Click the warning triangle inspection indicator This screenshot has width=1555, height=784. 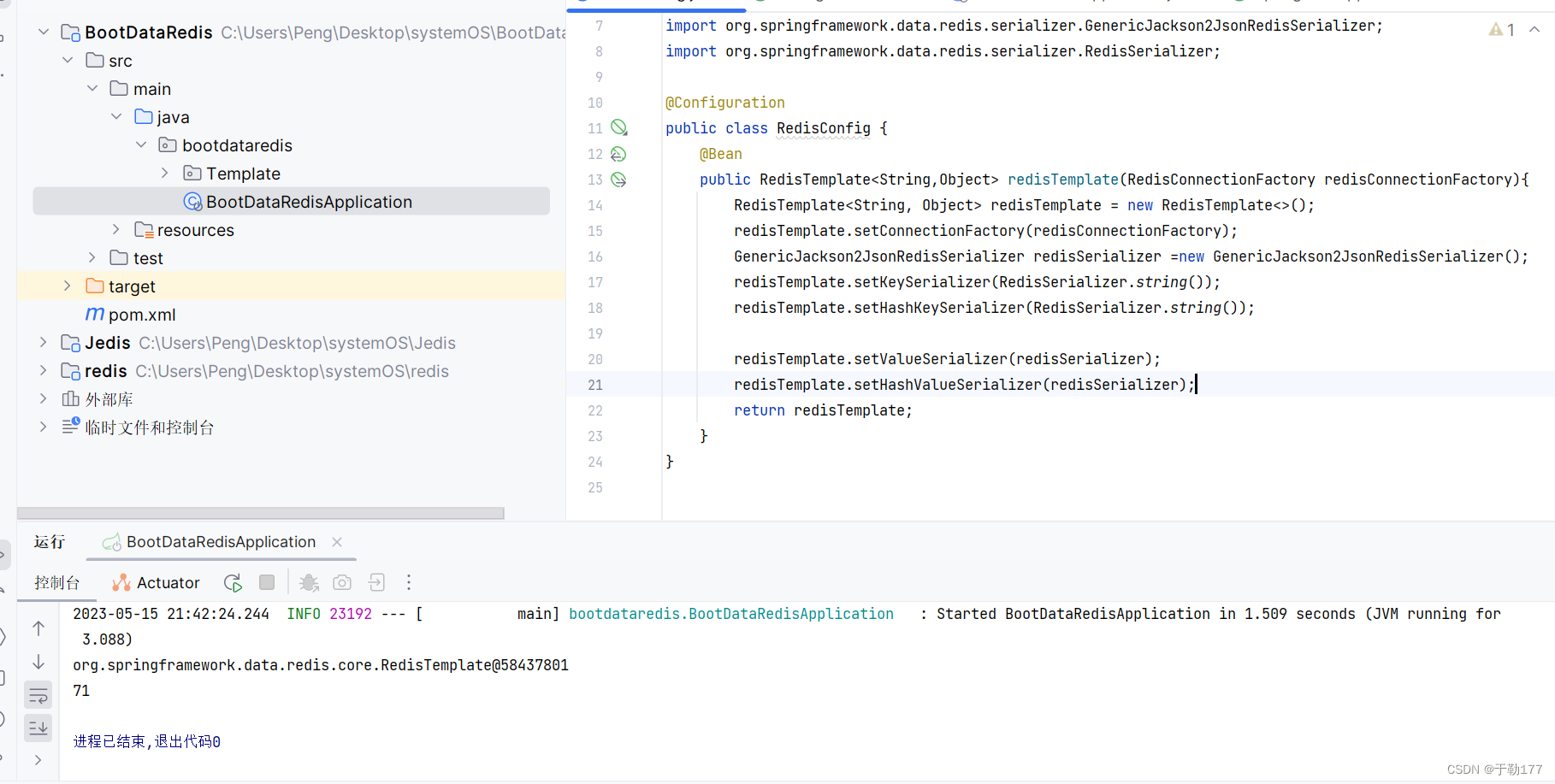coord(1495,30)
